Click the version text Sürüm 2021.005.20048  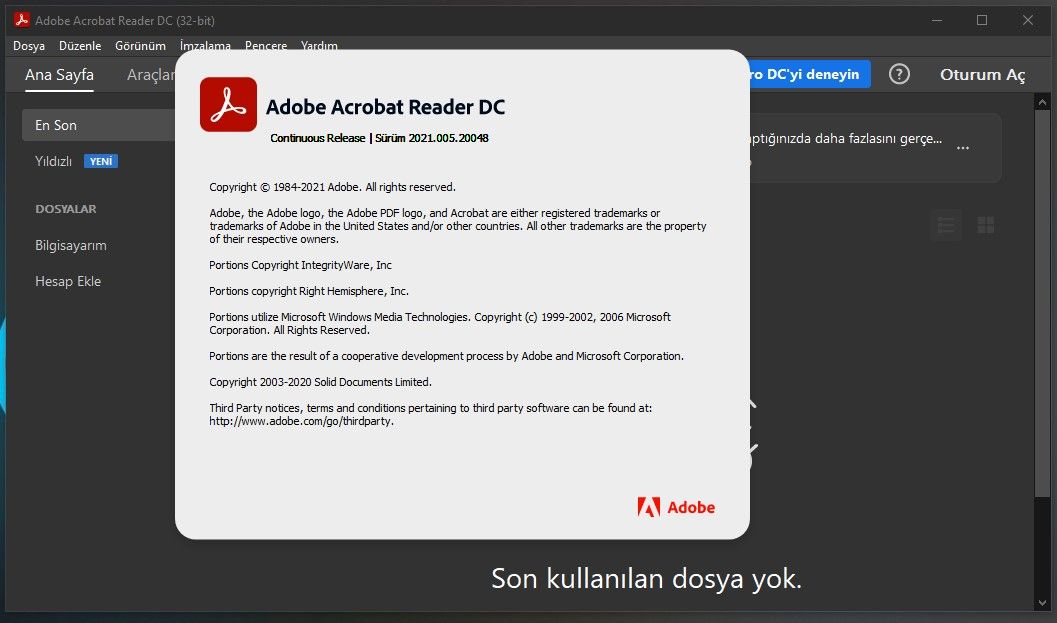[x=431, y=138]
